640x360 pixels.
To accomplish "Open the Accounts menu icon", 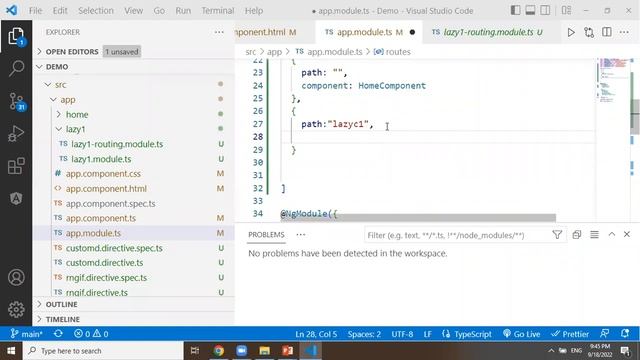I will pyautogui.click(x=16, y=277).
